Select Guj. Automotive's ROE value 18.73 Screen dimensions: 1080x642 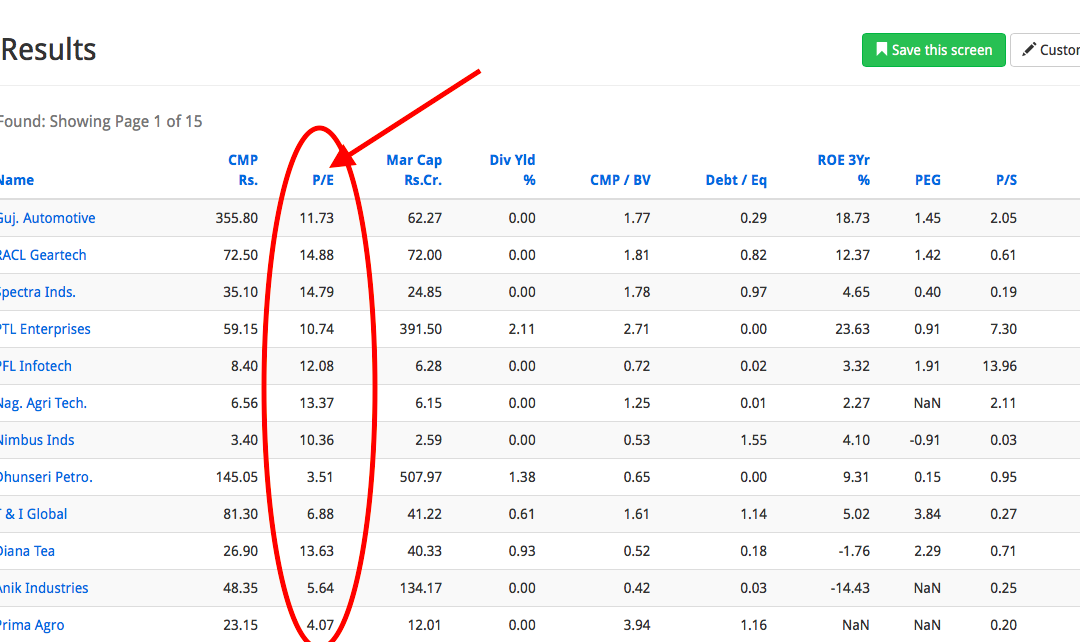tap(853, 218)
